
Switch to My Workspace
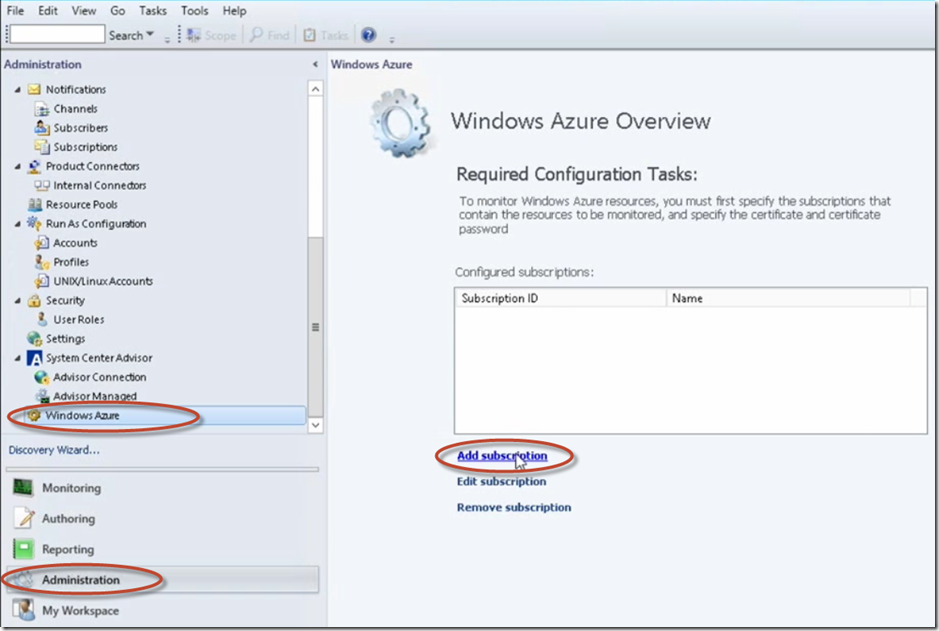(162, 611)
